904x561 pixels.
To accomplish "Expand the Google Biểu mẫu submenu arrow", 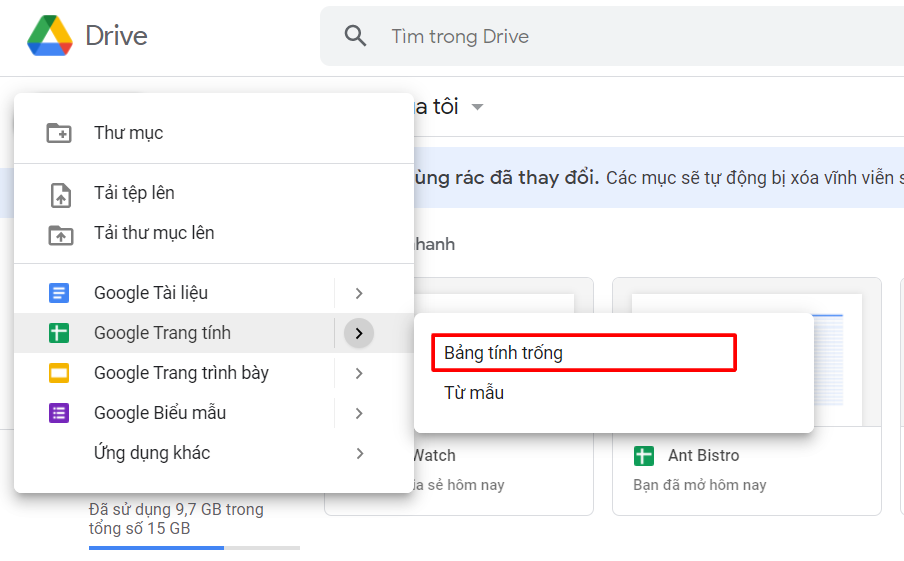I will pyautogui.click(x=359, y=413).
